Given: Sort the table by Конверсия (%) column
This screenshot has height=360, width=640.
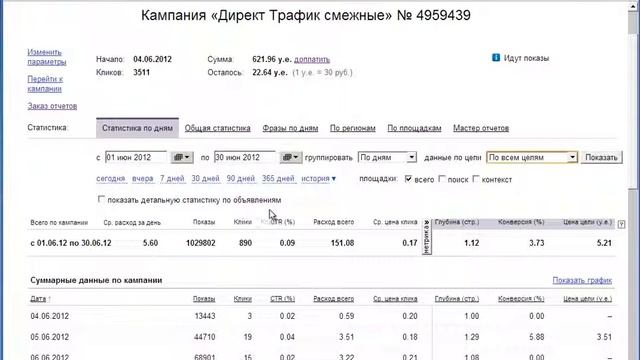Looking at the screenshot, I should pos(521,299).
